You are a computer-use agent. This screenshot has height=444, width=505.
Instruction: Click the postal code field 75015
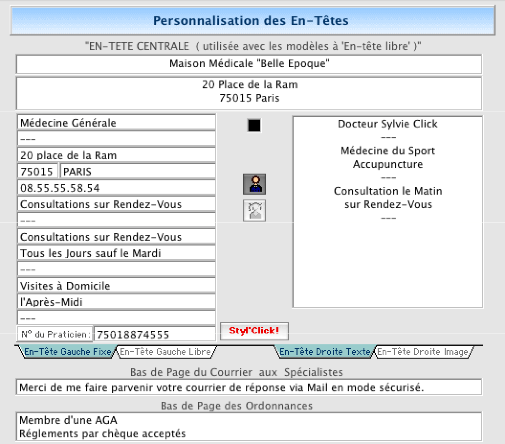[x=37, y=172]
